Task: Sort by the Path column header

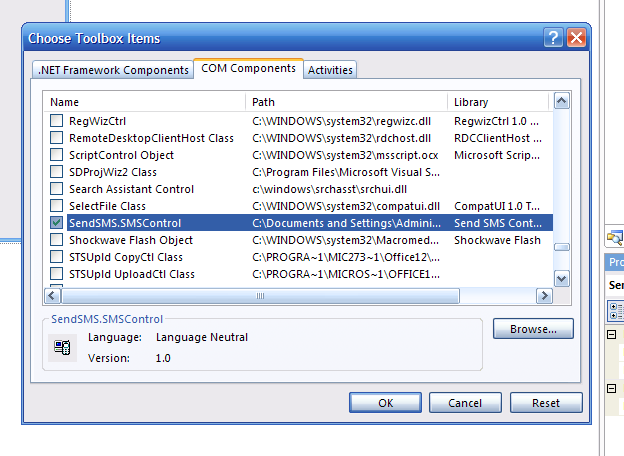Action: (347, 102)
